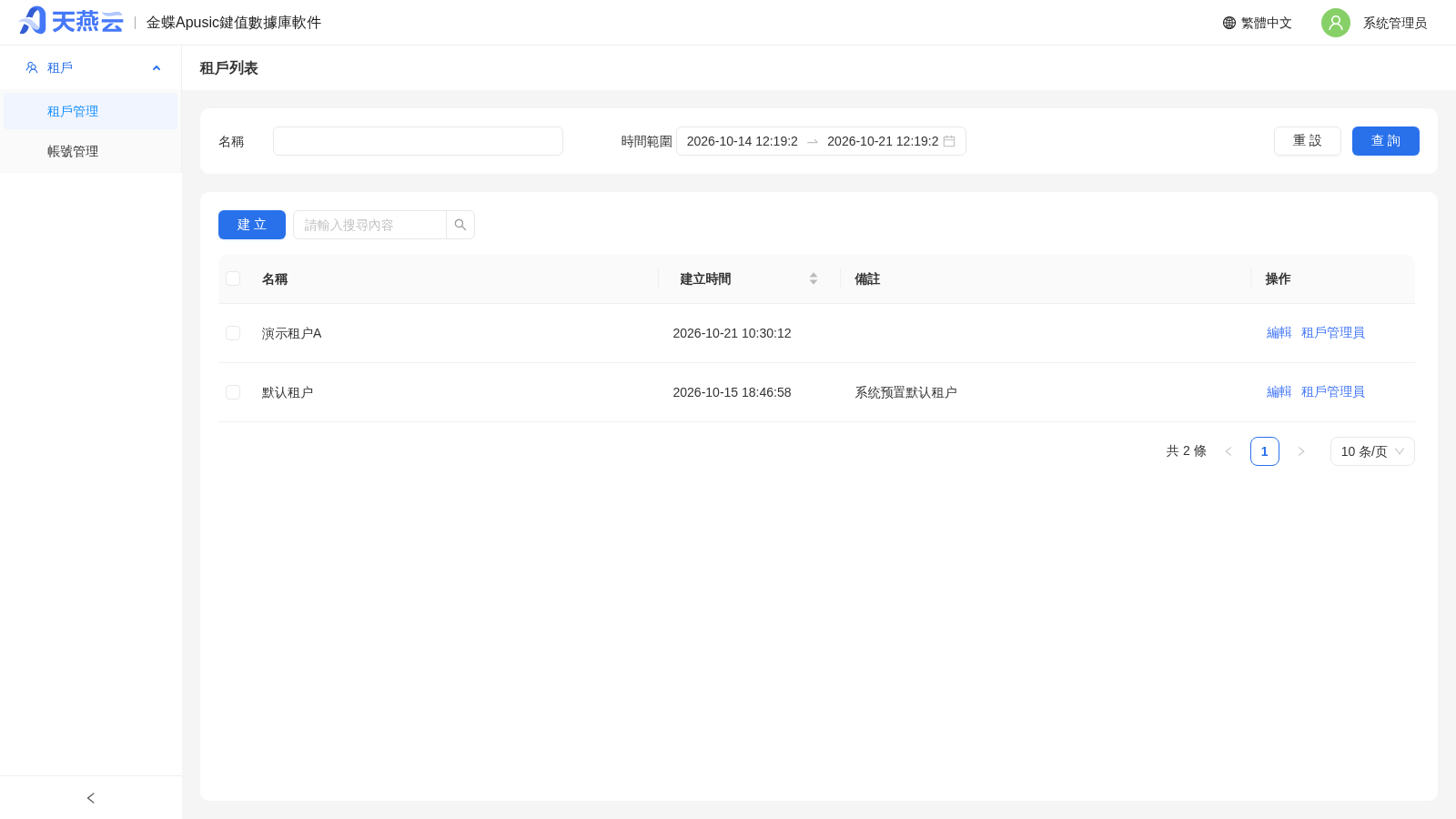Open 帳號管理 in the sidebar
Image resolution: width=1456 pixels, height=819 pixels.
click(91, 151)
